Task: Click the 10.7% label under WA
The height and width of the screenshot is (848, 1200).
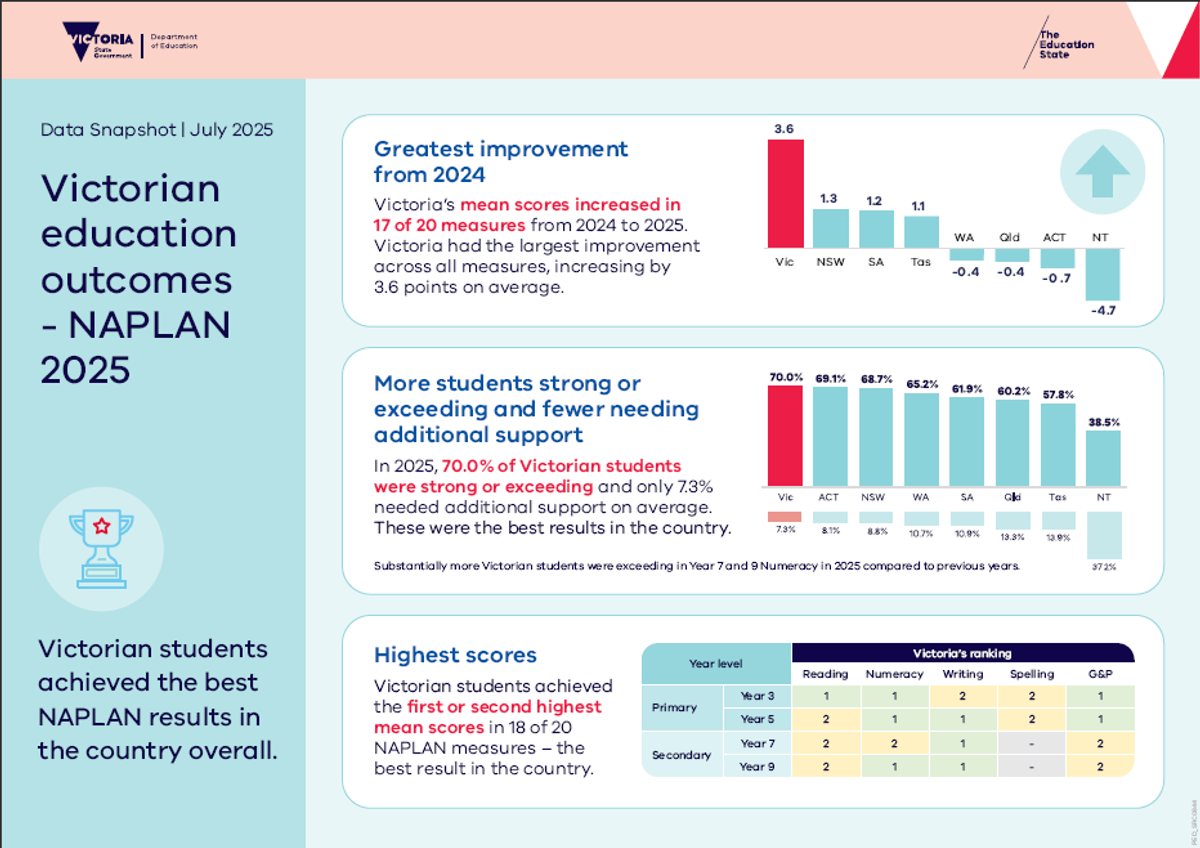Action: [922, 534]
